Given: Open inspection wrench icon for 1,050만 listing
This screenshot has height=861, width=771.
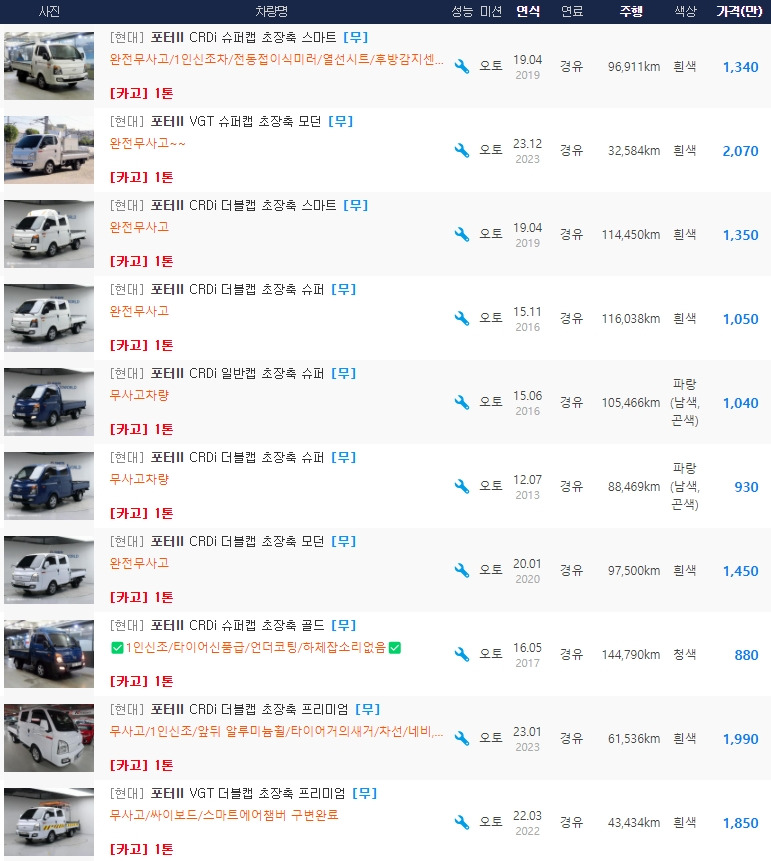Looking at the screenshot, I should [461, 319].
